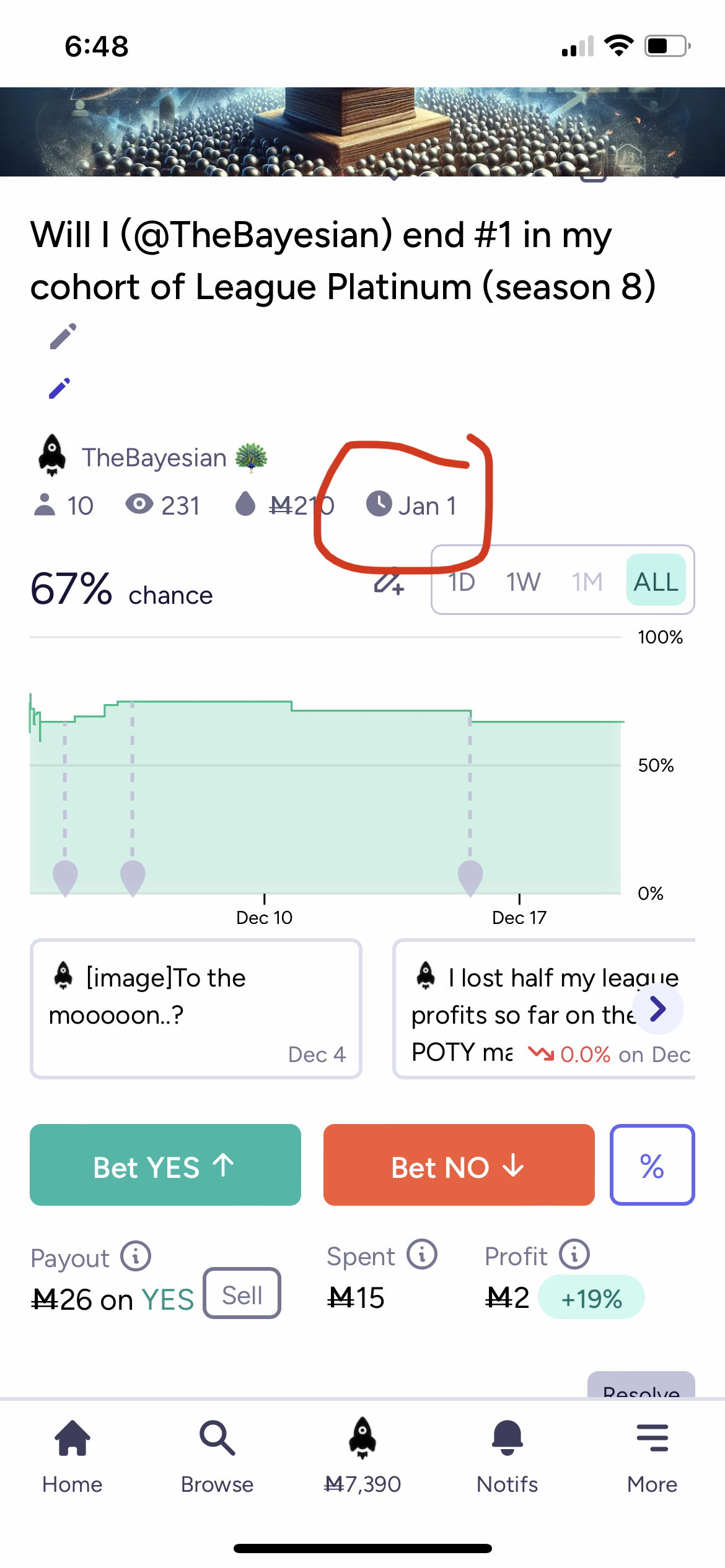The width and height of the screenshot is (725, 1568).
Task: Tap the blue pencil edit icon
Action: coord(59,388)
